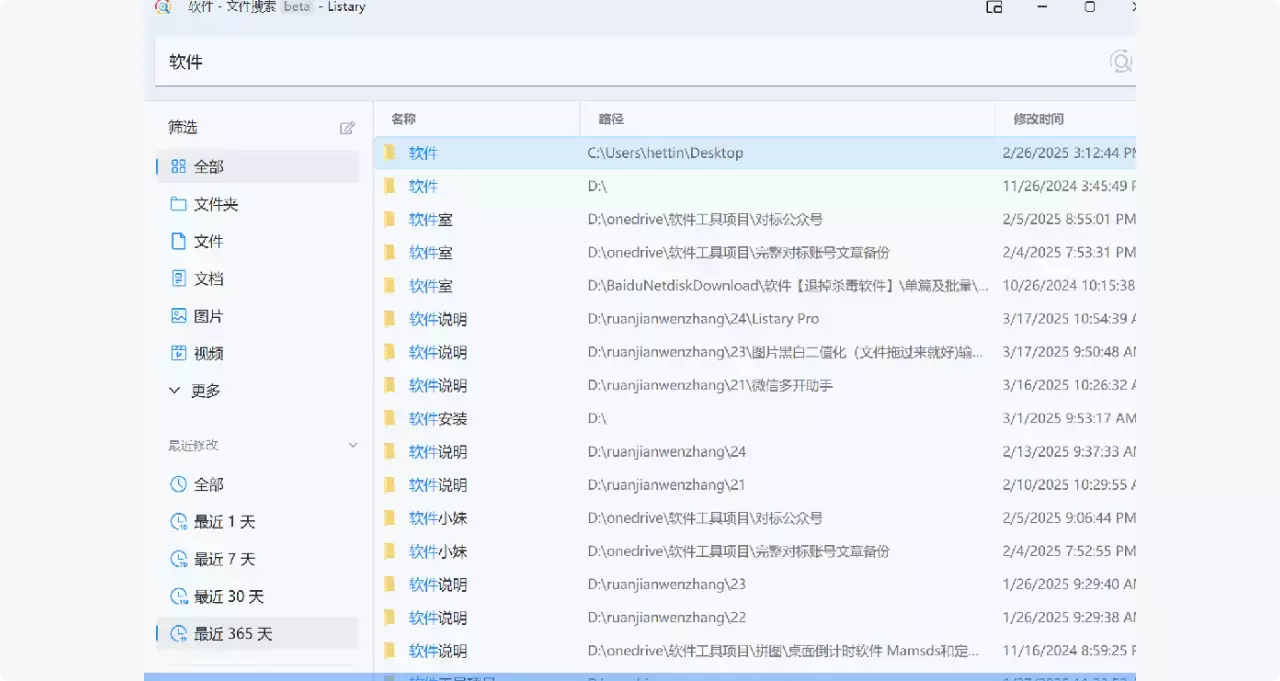Viewport: 1280px width, 681px height.
Task: Sort by the 修改时间 column header
Action: click(x=1038, y=118)
